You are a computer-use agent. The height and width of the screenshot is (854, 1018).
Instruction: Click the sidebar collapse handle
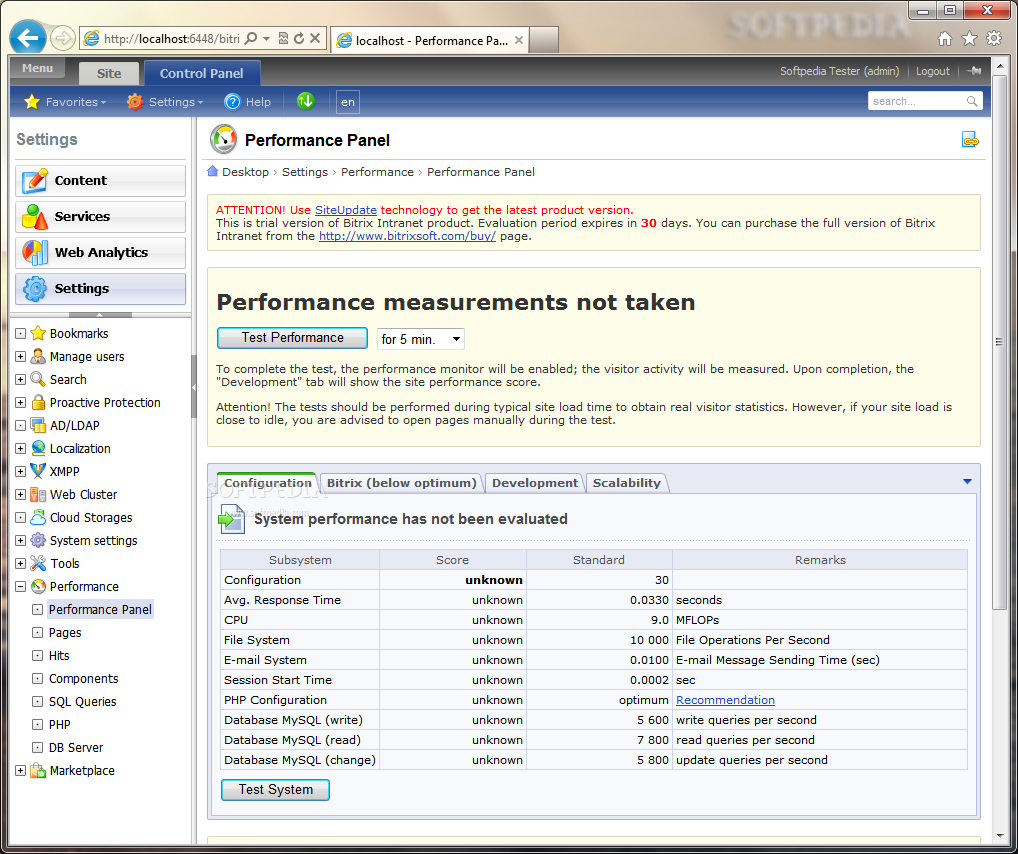click(193, 388)
